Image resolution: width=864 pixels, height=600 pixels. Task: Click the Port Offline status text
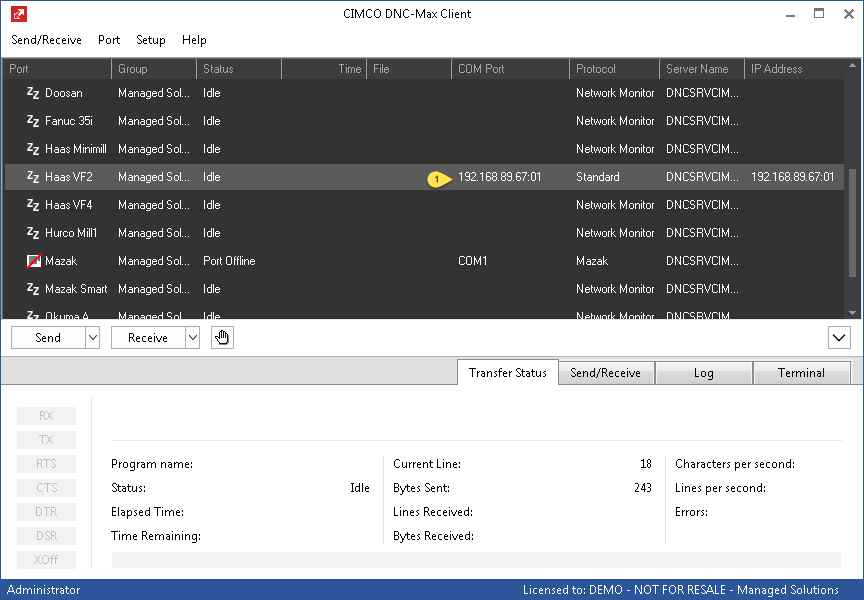pos(229,261)
